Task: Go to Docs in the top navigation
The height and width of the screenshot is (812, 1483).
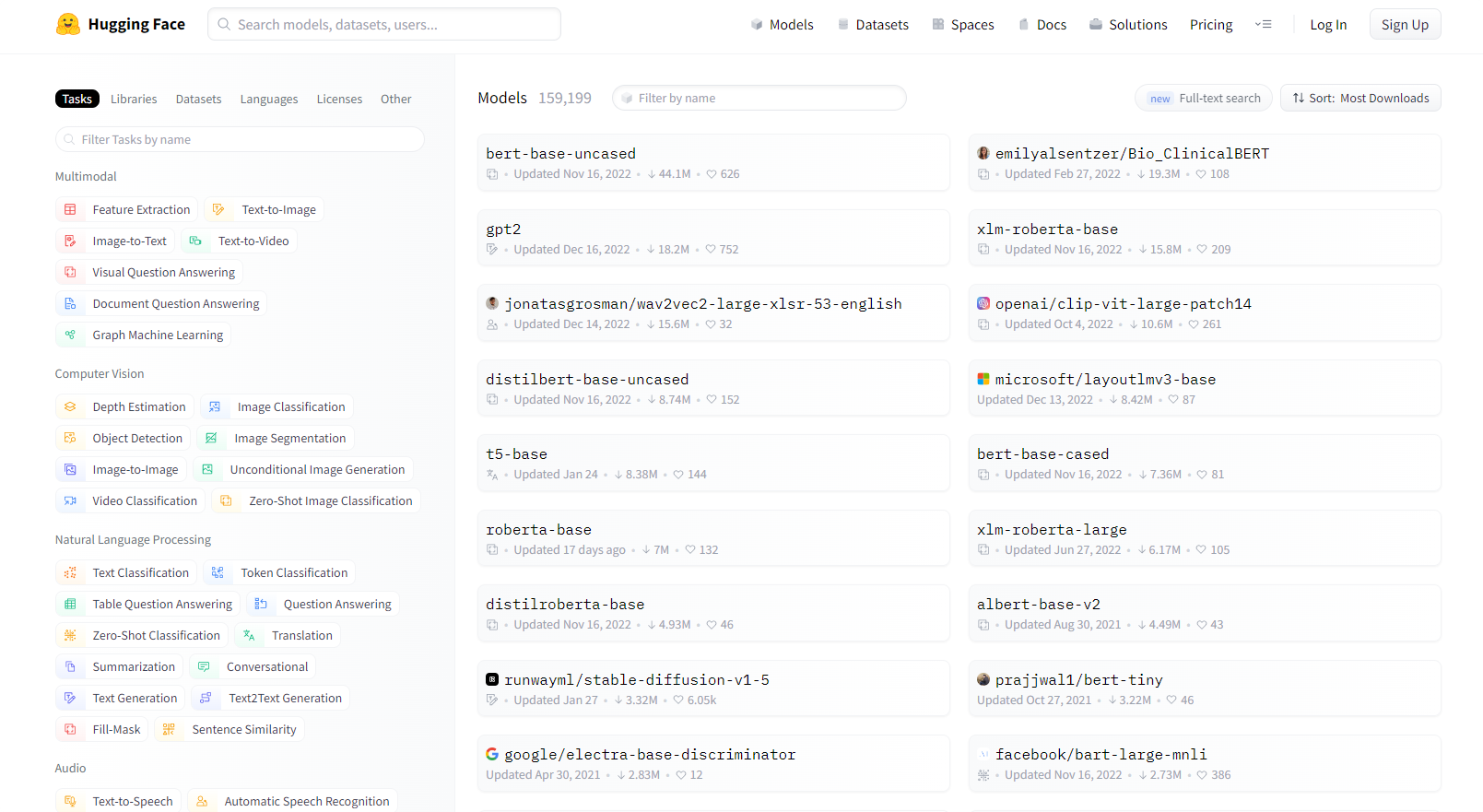Action: (x=1042, y=25)
